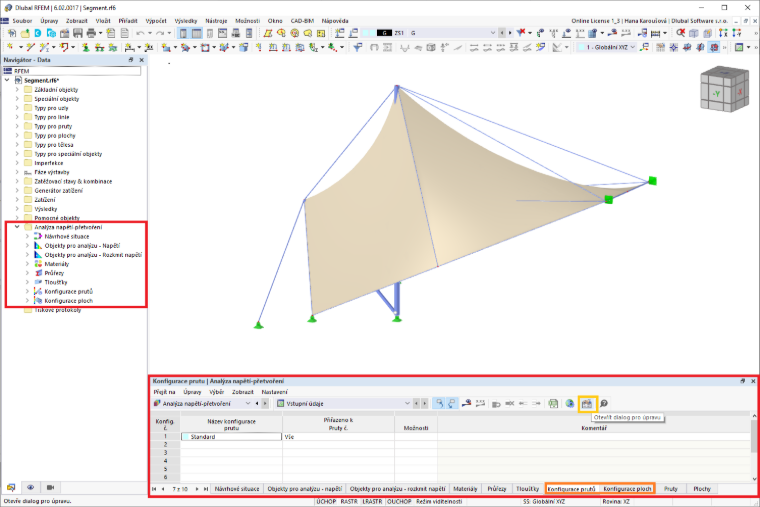Click the Redo arrow icon
Viewport: 760px width, 507px height.
click(160, 33)
